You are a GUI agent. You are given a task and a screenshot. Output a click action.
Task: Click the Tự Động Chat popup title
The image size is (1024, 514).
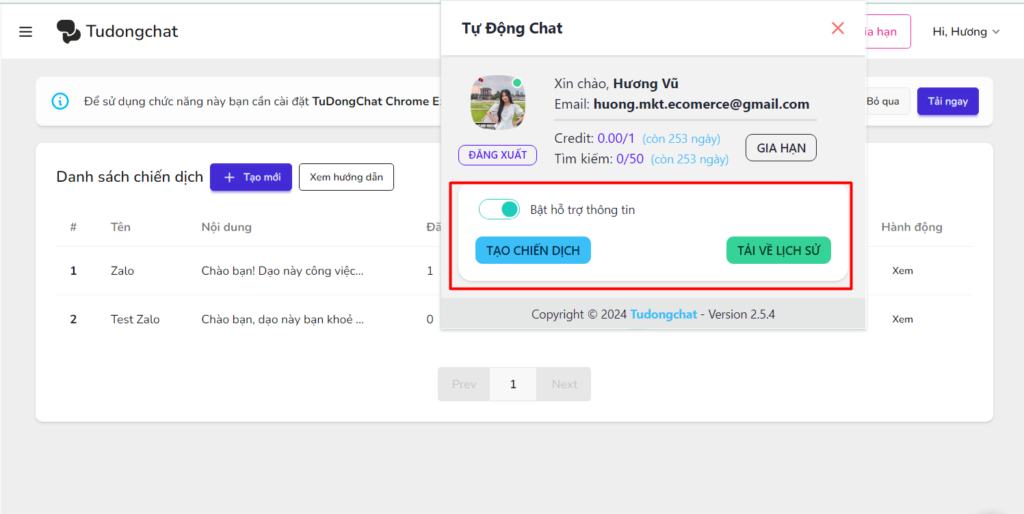512,28
